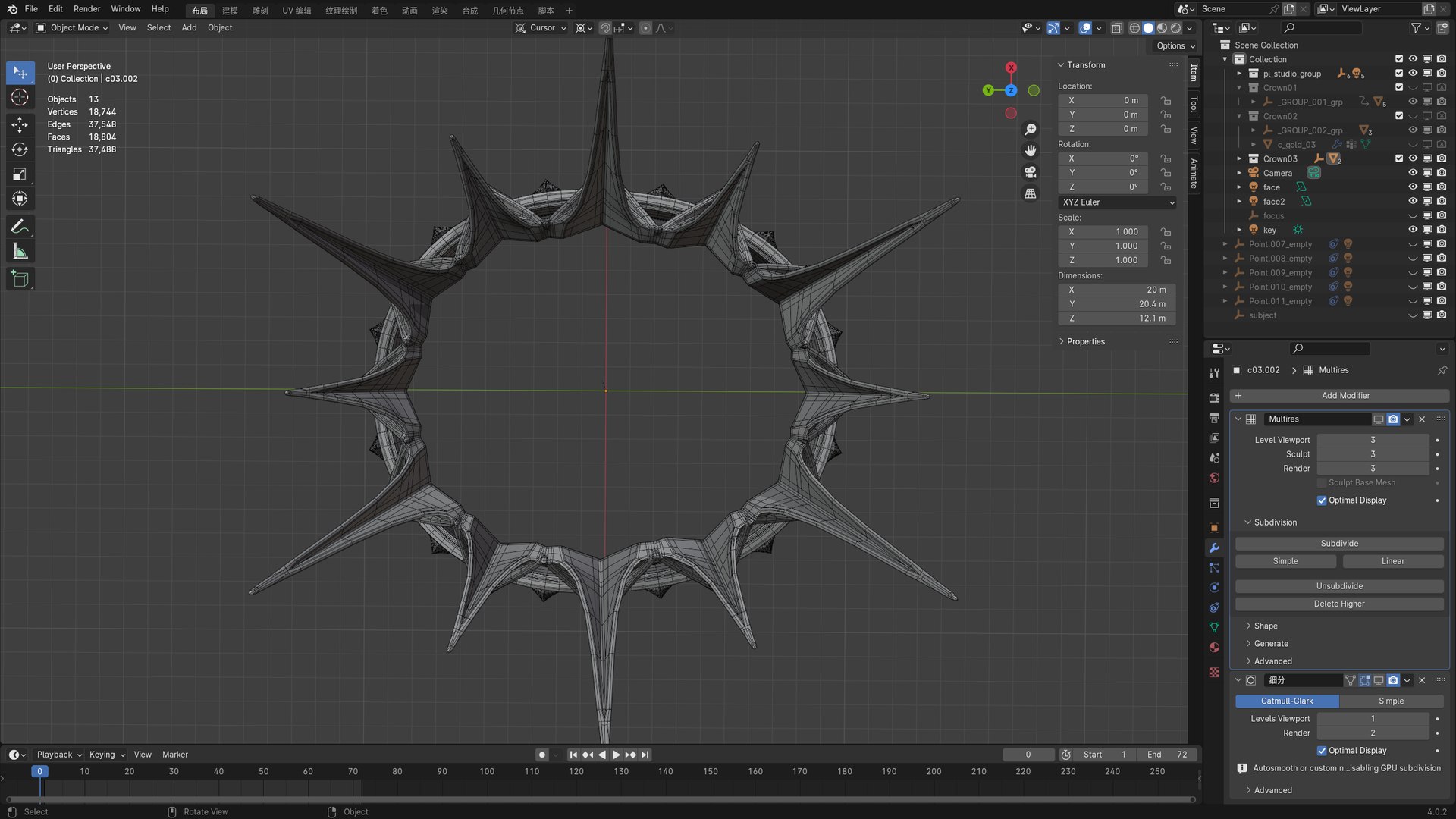Open the Options dropdown in viewport
Viewport: 1456px width, 819px height.
[1175, 46]
